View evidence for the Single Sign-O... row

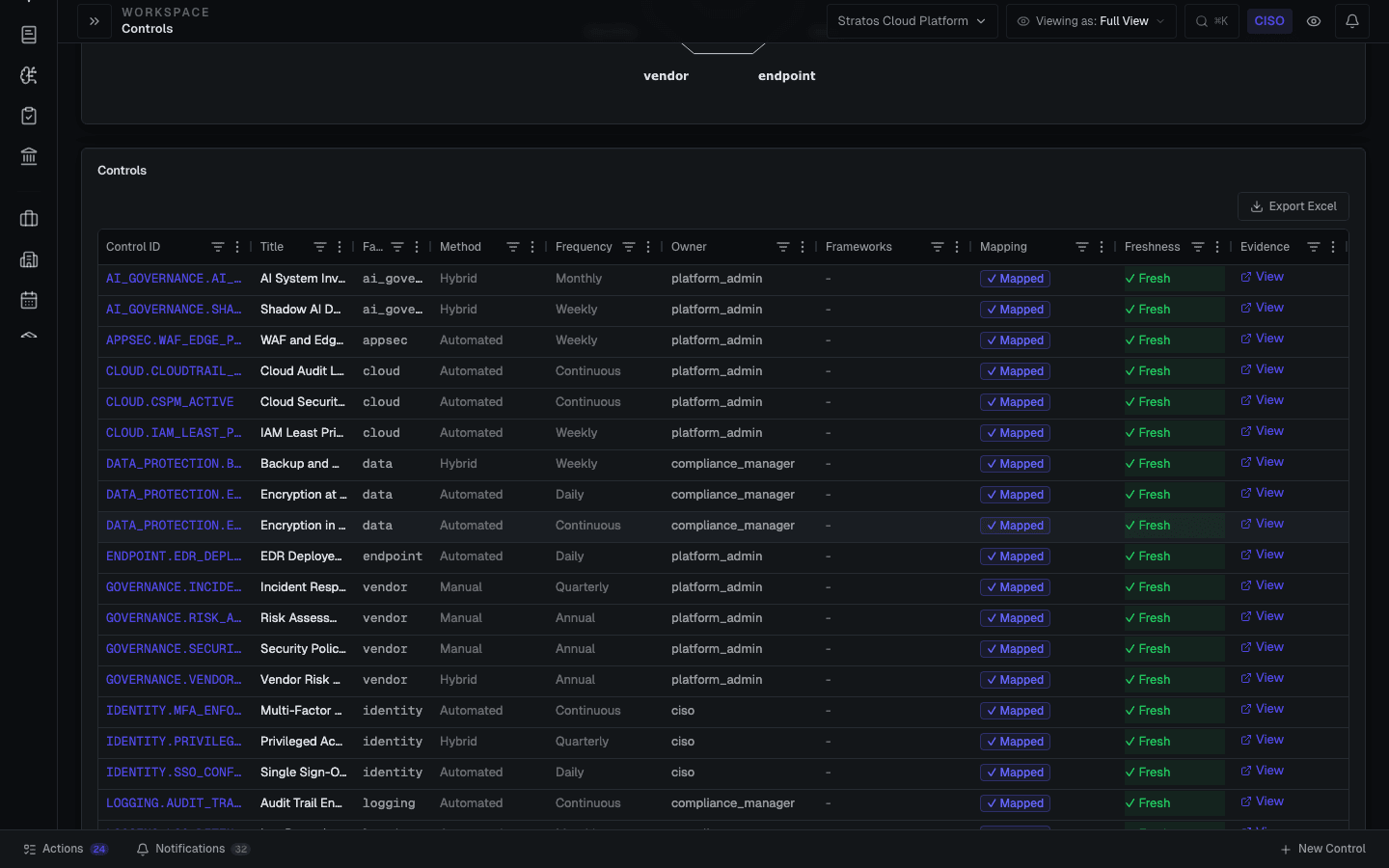click(x=1262, y=771)
